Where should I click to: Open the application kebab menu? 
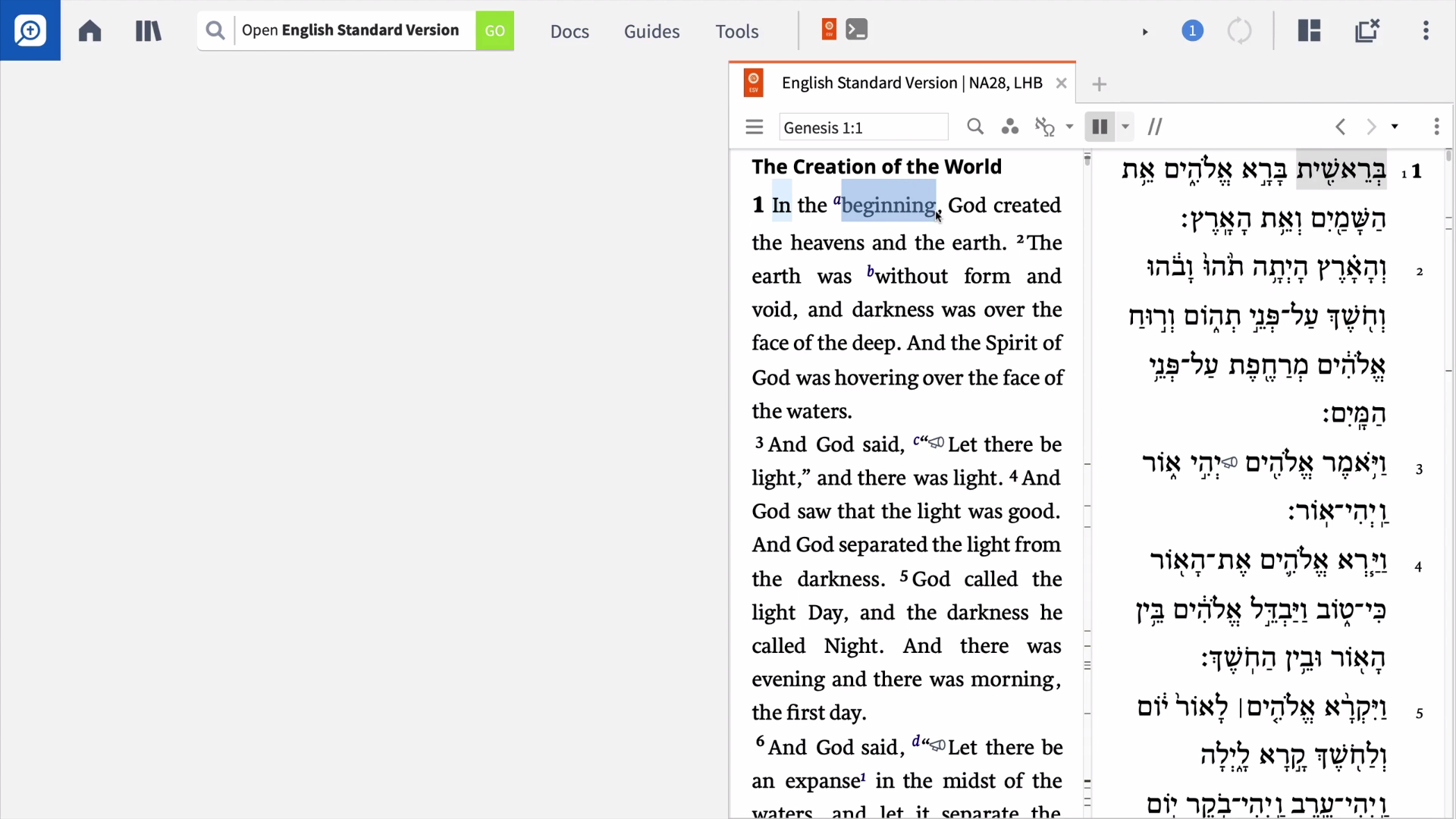tap(1426, 30)
